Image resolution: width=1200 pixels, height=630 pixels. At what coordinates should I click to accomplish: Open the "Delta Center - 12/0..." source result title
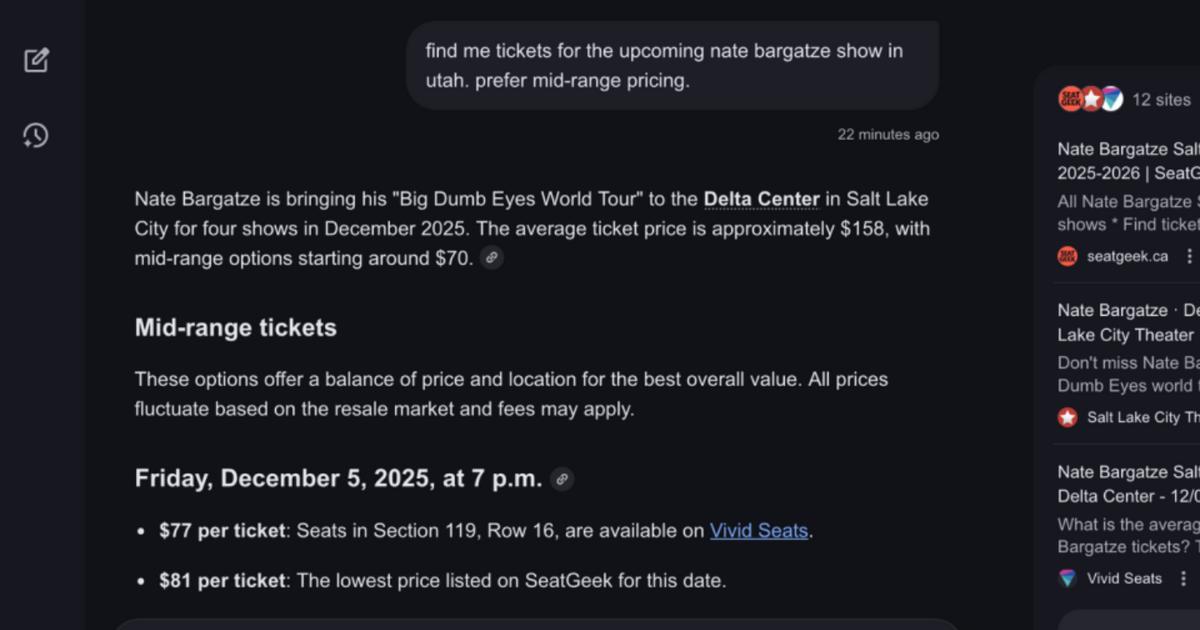click(x=1128, y=484)
